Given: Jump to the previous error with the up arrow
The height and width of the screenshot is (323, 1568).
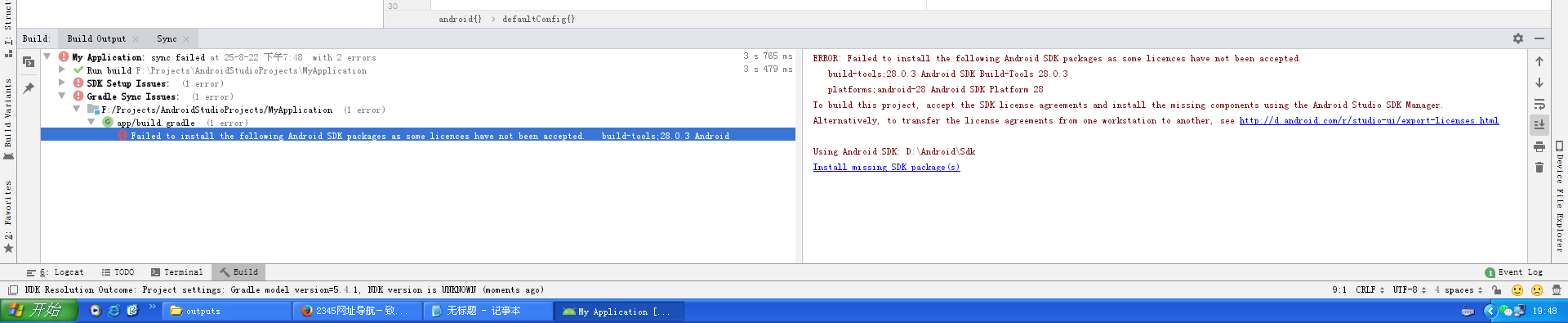Looking at the screenshot, I should [1539, 61].
